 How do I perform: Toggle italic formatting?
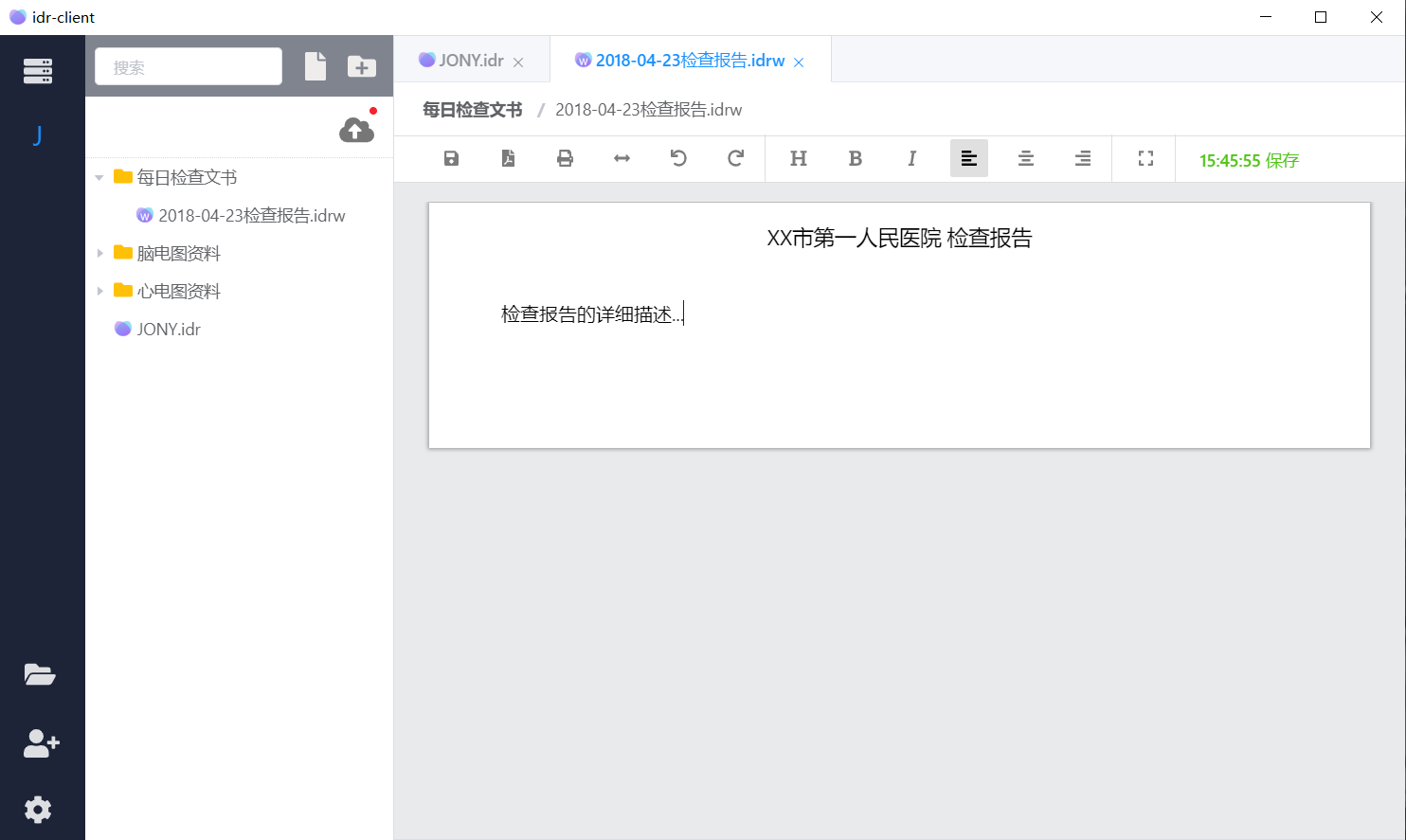[x=911, y=159]
